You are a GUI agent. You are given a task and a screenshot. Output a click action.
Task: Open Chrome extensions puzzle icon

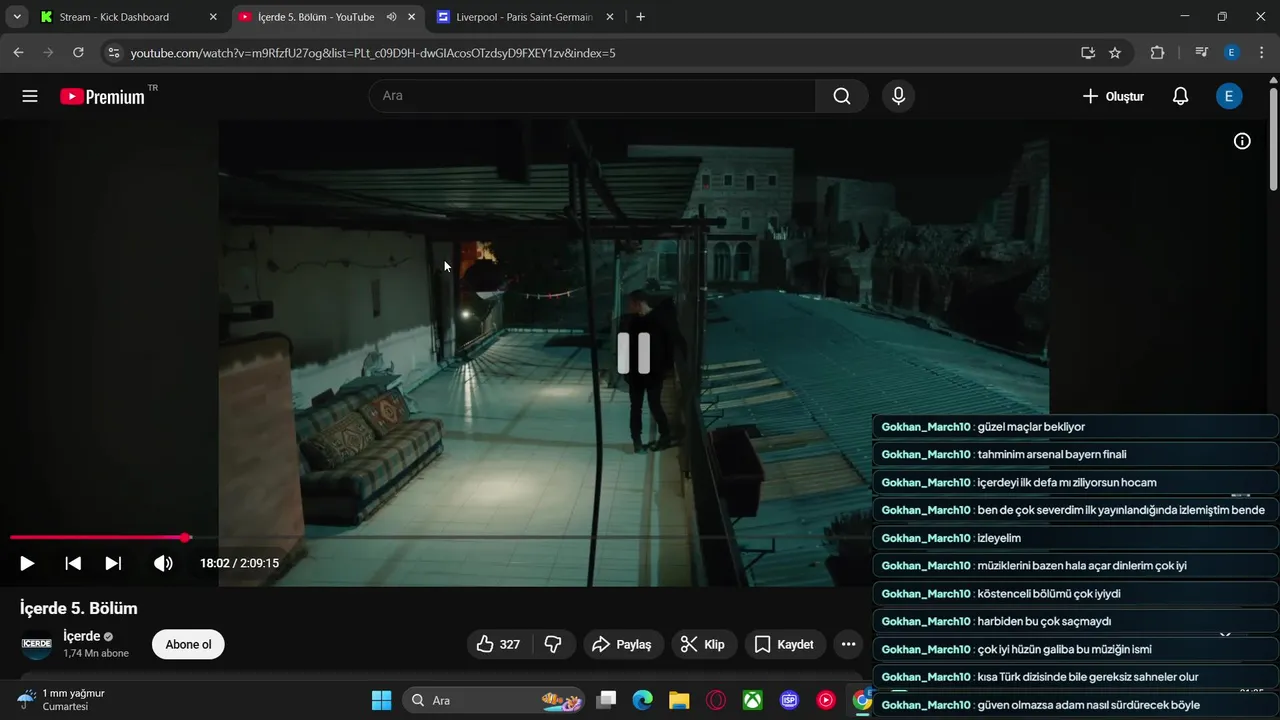pyautogui.click(x=1157, y=53)
